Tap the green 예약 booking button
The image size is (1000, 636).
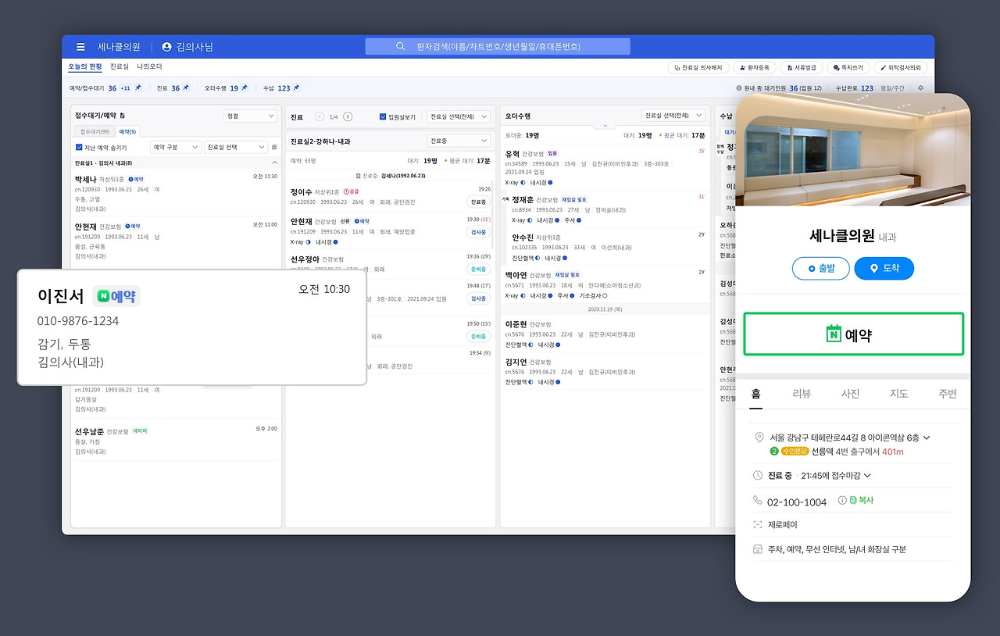click(853, 334)
